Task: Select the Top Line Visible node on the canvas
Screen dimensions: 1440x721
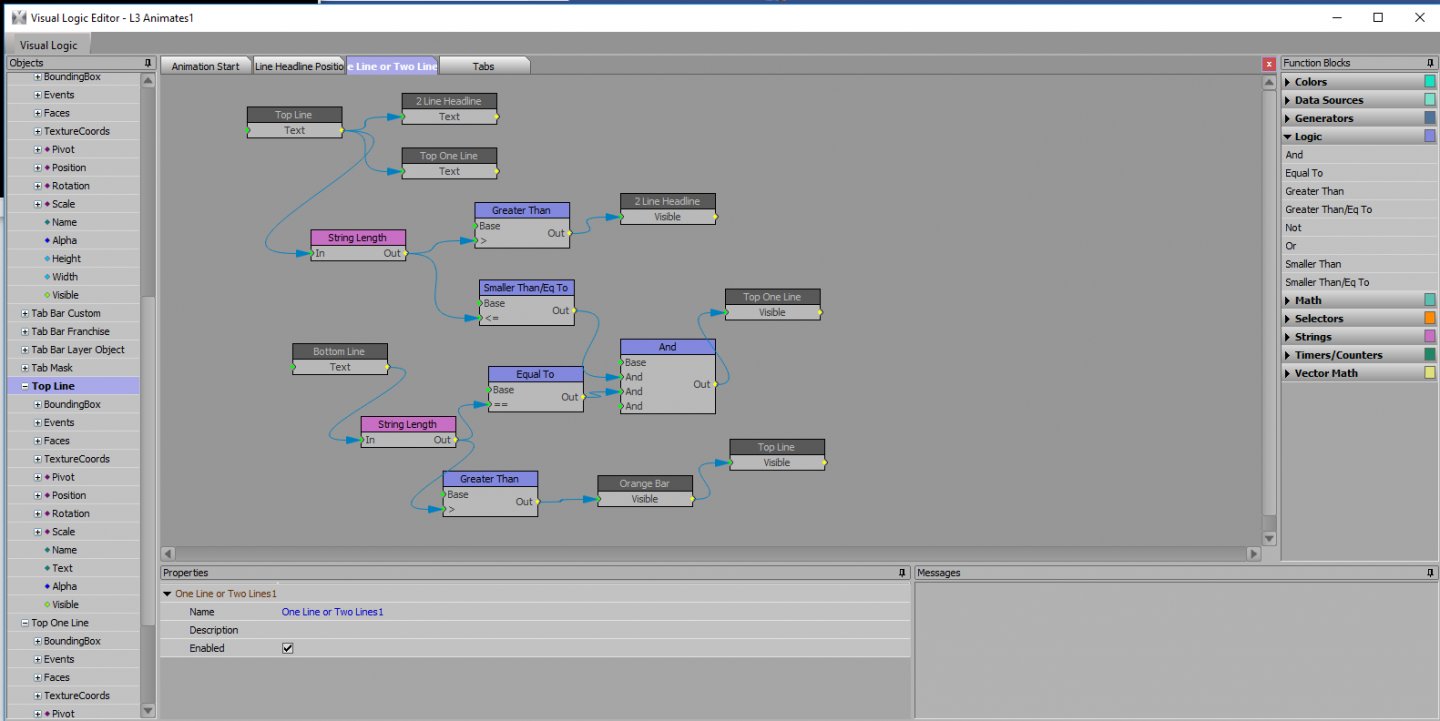Action: coord(777,455)
